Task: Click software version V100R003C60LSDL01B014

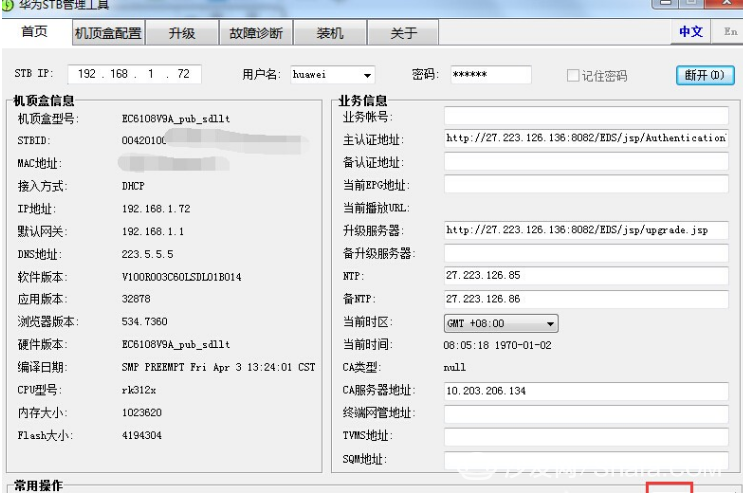Action: pyautogui.click(x=181, y=277)
